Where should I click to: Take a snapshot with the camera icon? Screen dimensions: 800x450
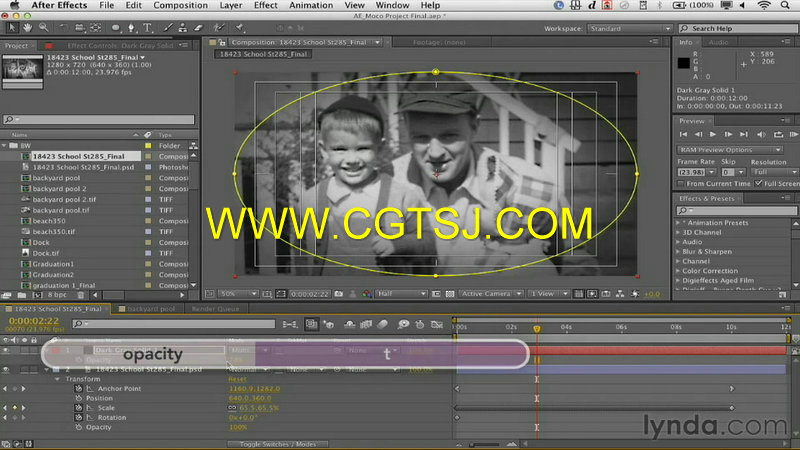[x=338, y=294]
